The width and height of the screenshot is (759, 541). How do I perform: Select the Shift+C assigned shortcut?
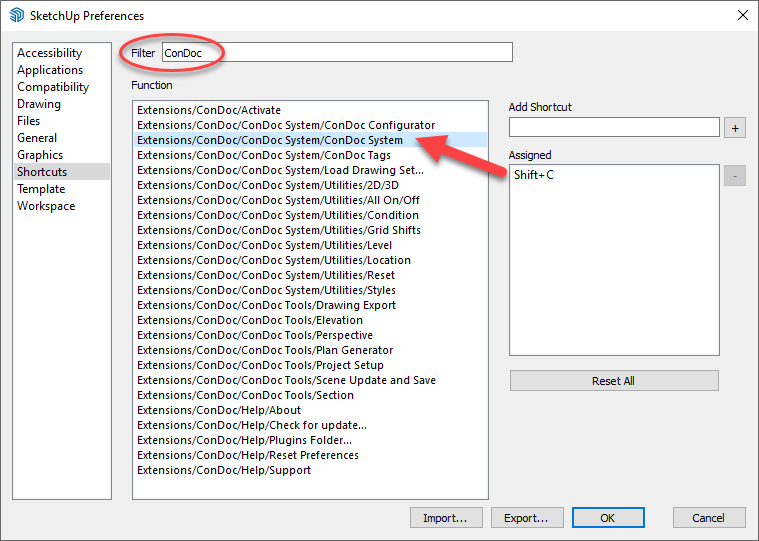[x=535, y=175]
